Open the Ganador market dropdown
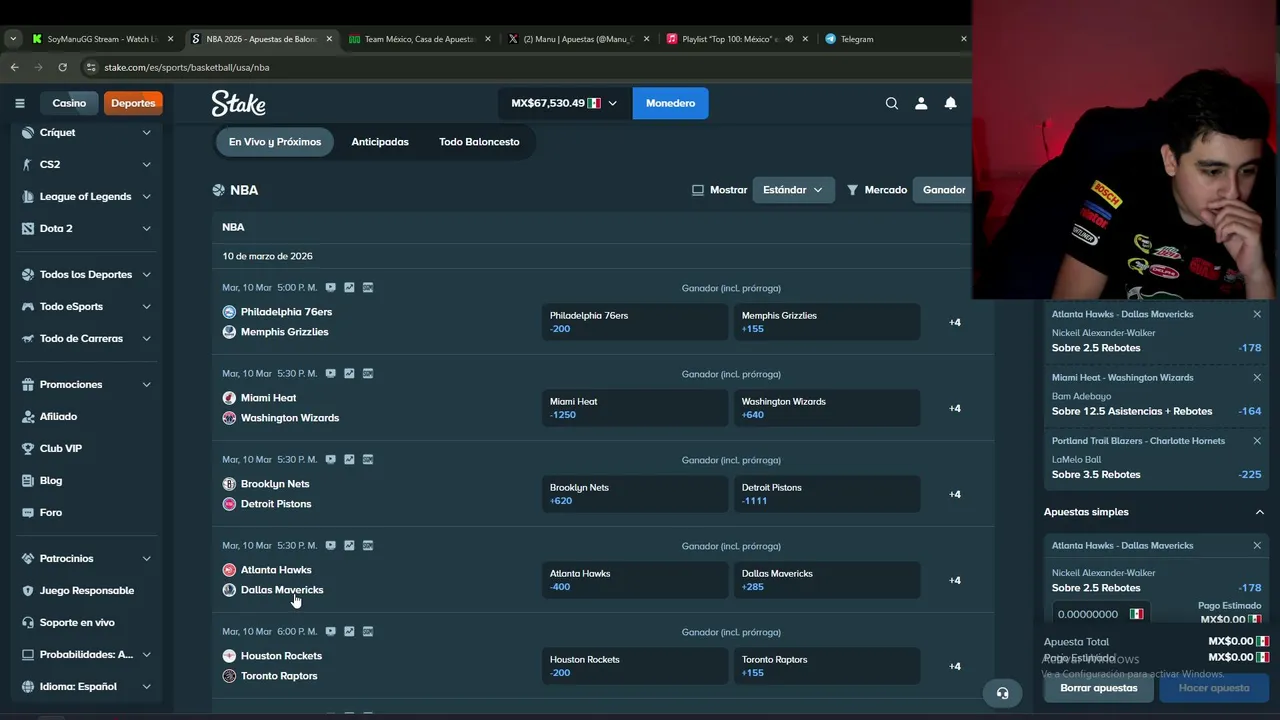 (x=943, y=190)
